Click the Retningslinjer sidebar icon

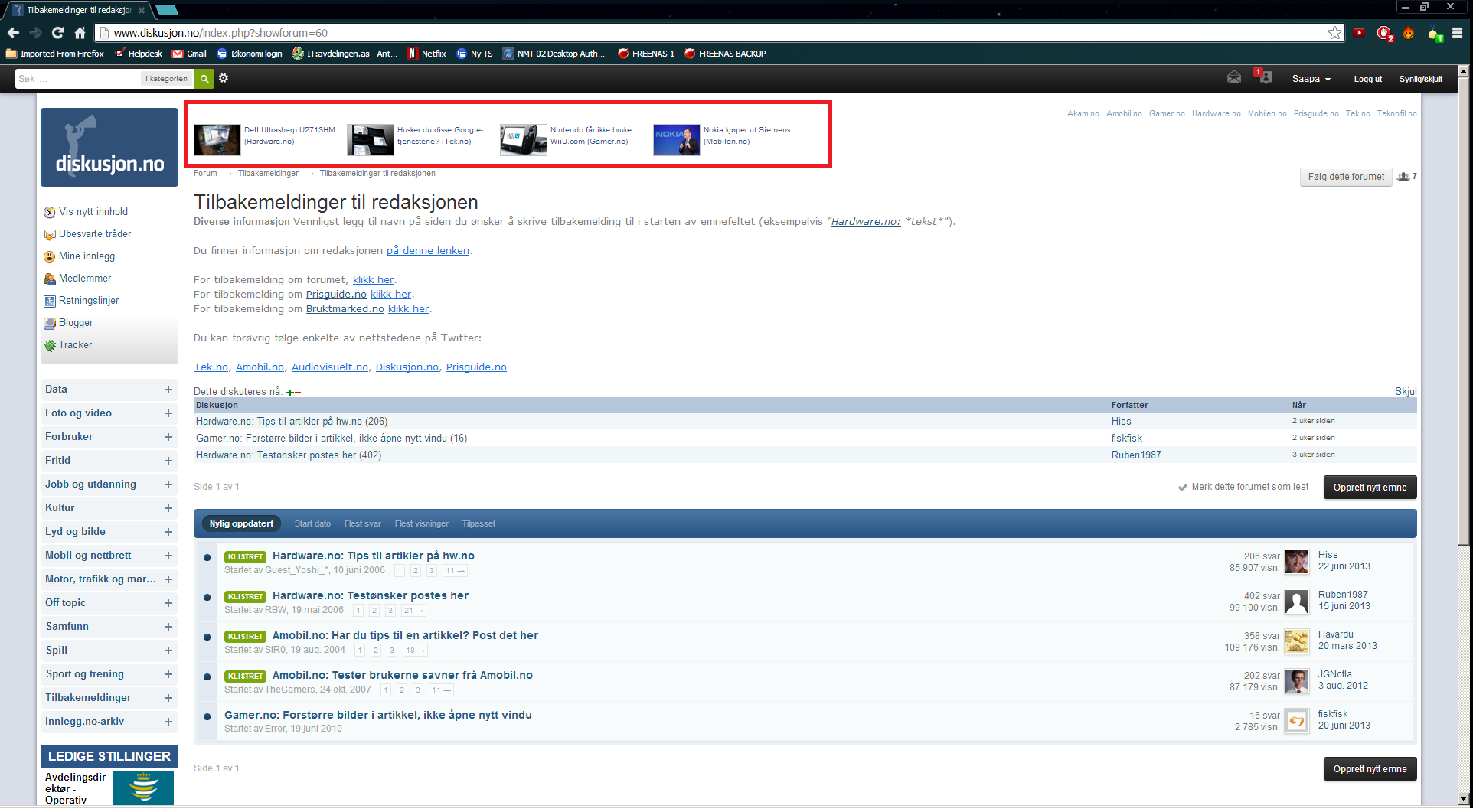50,302
